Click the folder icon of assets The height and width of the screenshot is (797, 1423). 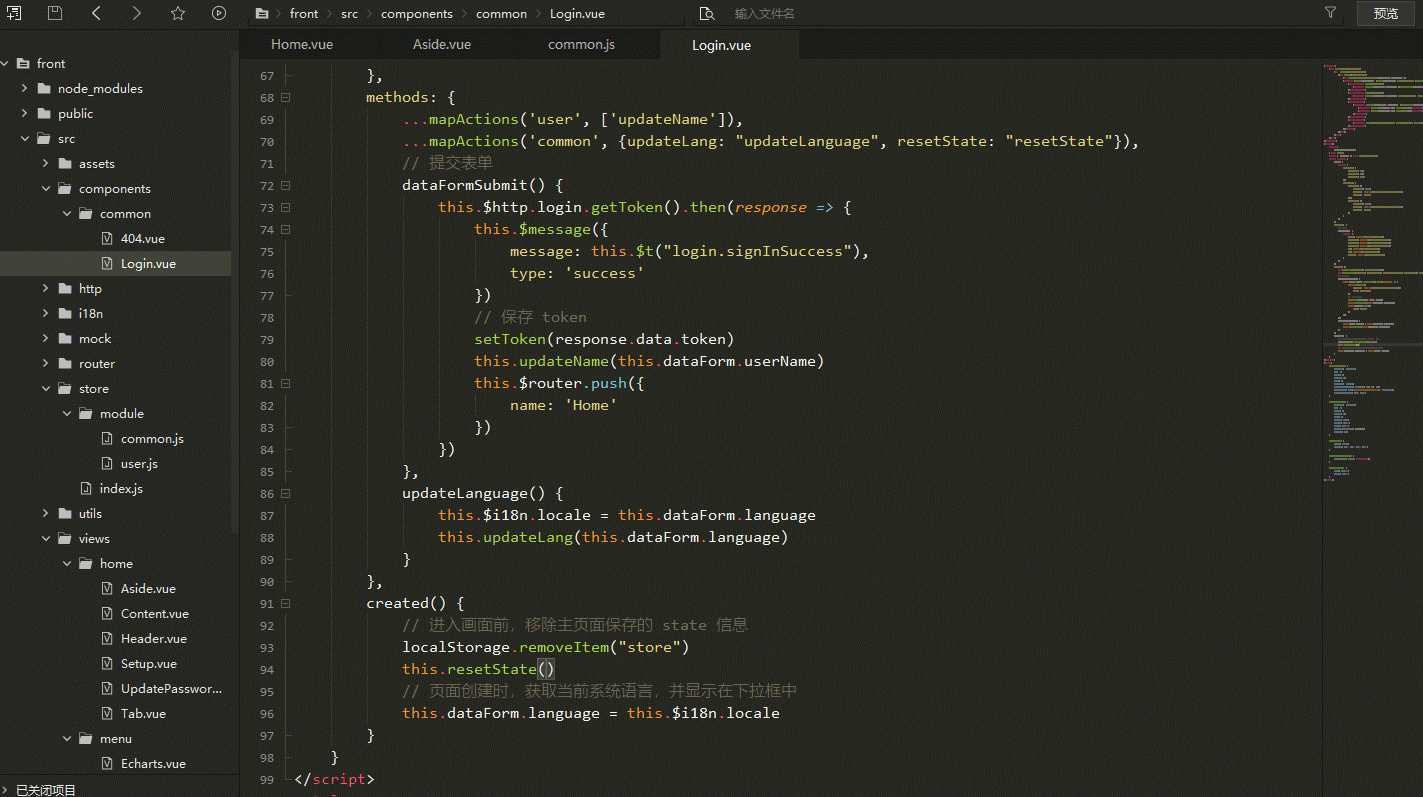point(65,163)
